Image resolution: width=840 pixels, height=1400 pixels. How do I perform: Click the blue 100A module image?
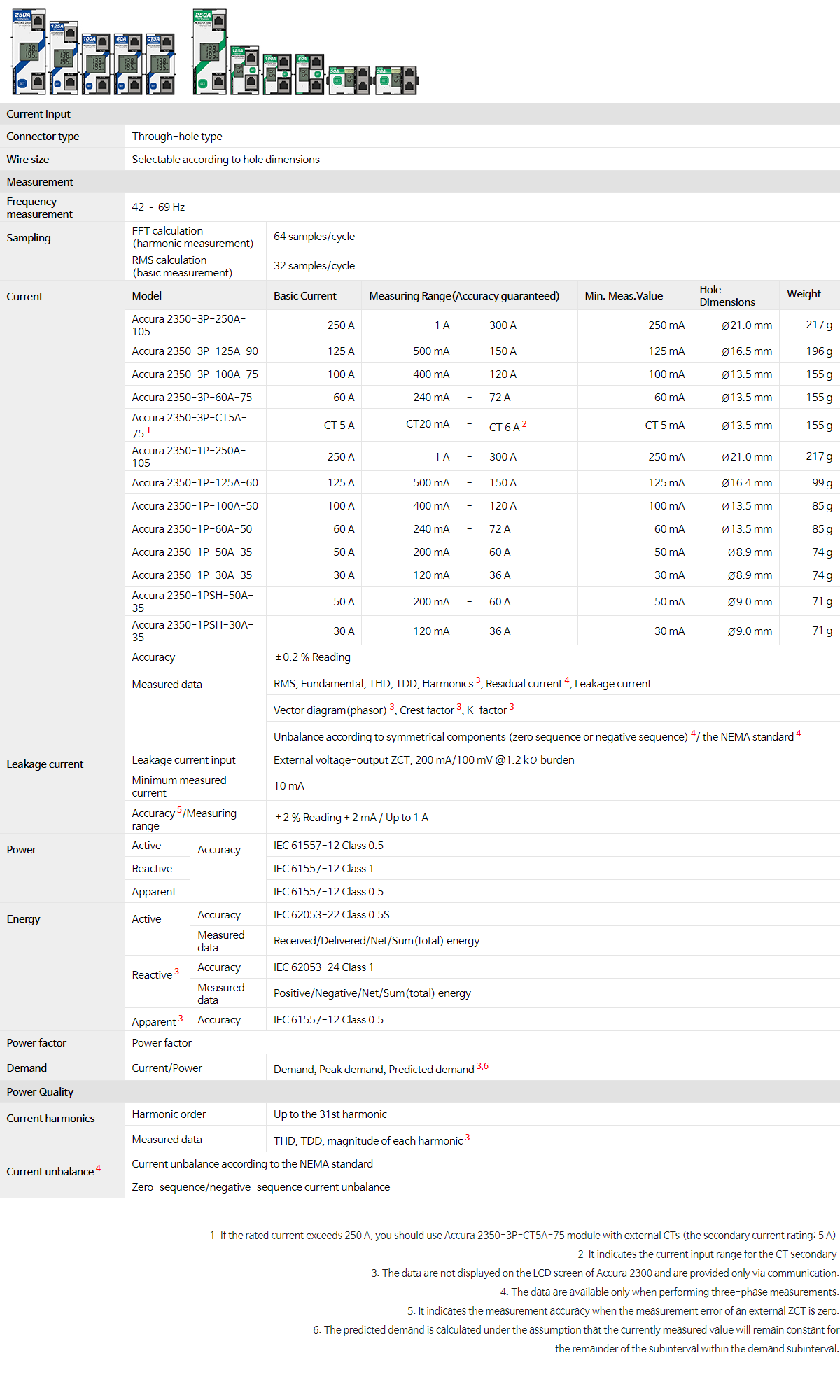point(96,64)
